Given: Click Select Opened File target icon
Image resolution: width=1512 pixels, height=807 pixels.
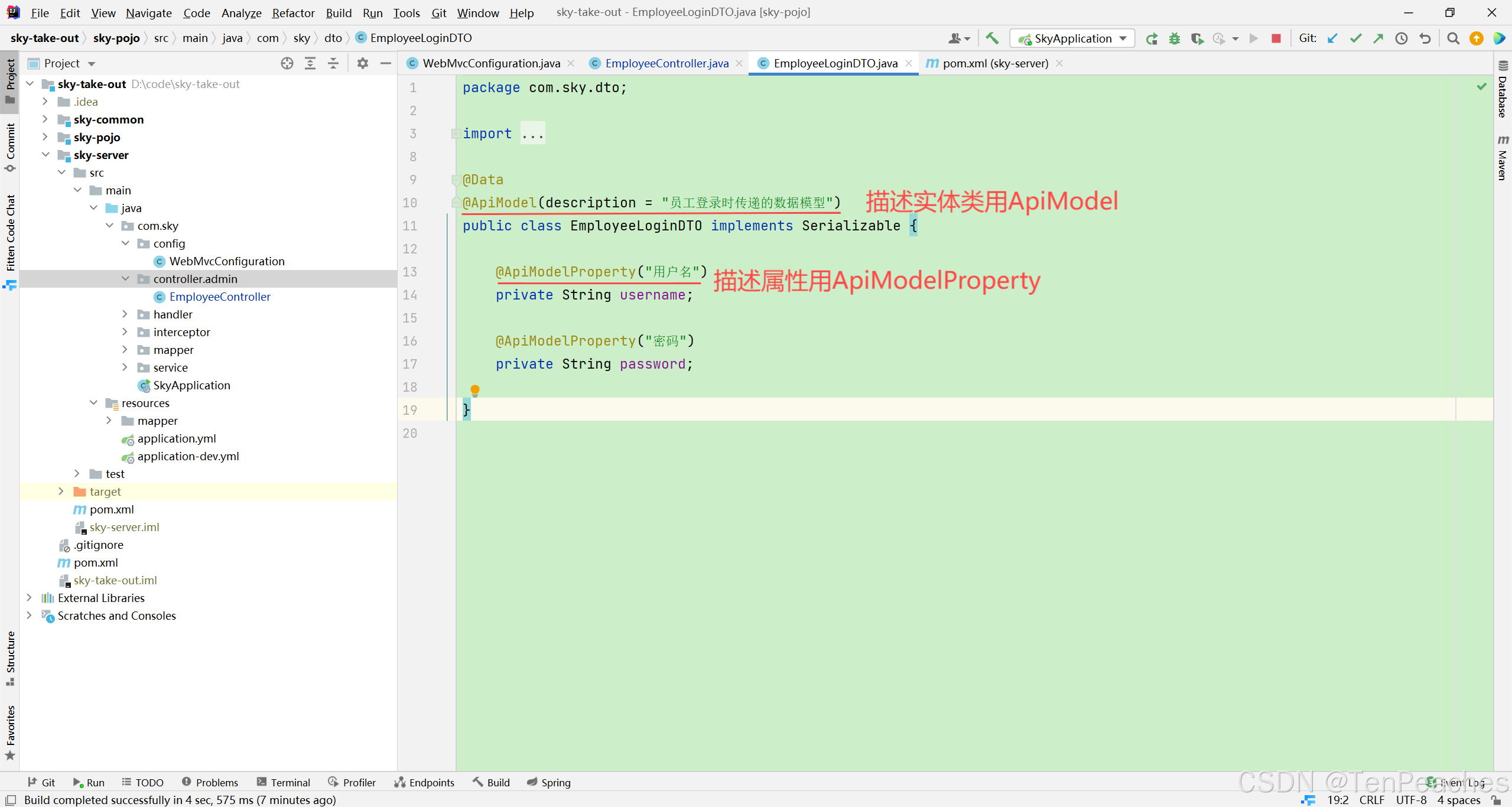Looking at the screenshot, I should (x=287, y=63).
